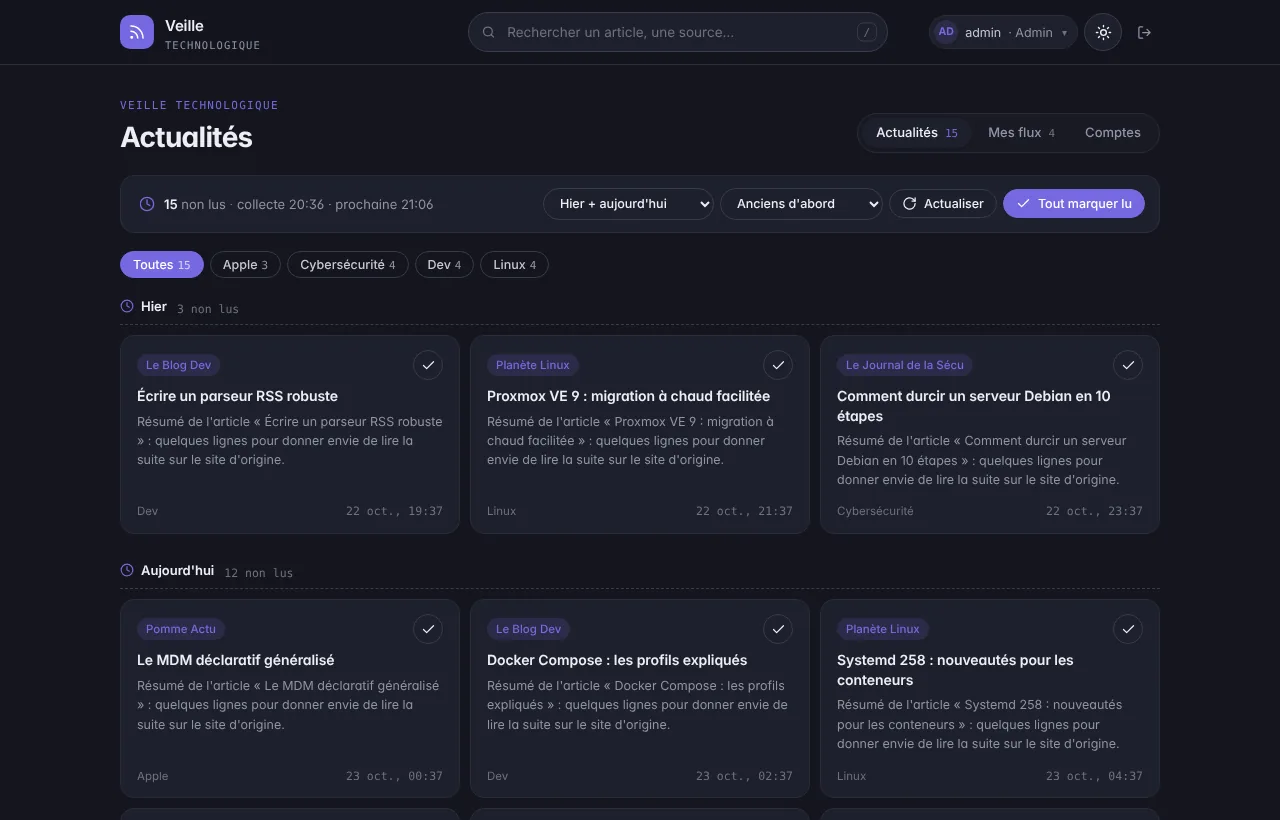Select the Toutes category filter

coord(162,265)
